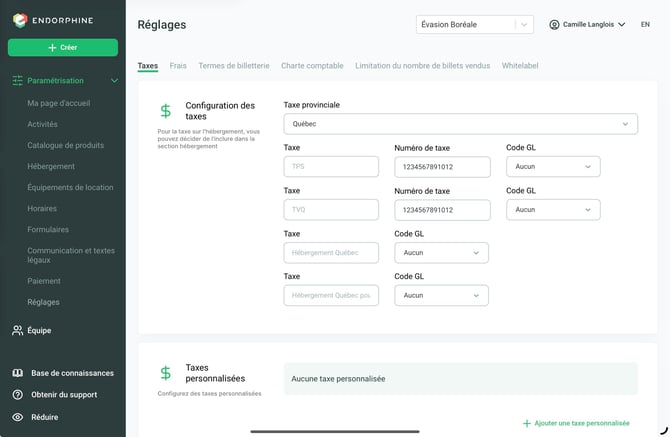Click the Obtenir du support question icon
The width and height of the screenshot is (670, 437).
pyautogui.click(x=18, y=395)
